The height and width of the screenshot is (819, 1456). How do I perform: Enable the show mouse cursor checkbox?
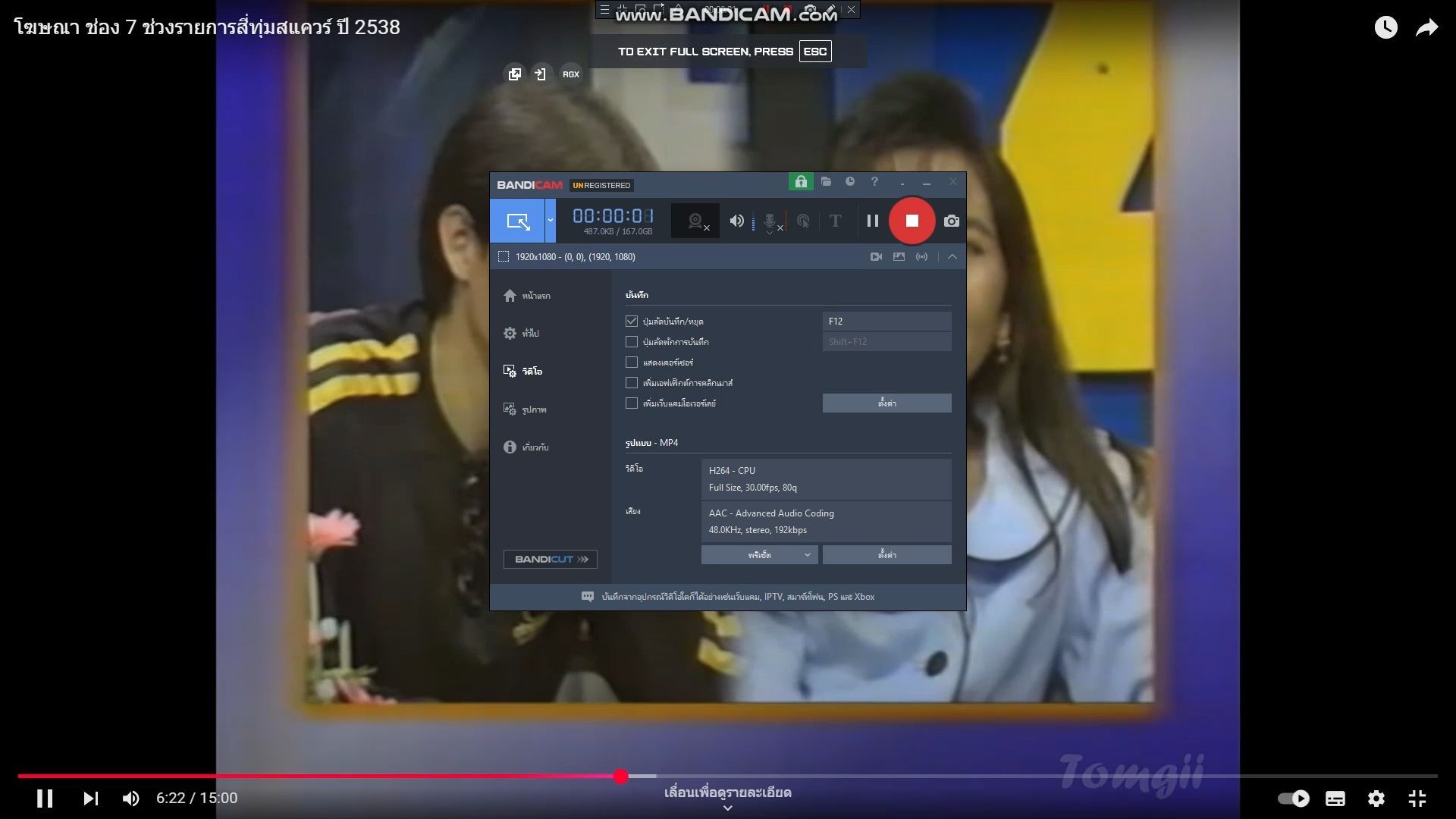pos(631,362)
